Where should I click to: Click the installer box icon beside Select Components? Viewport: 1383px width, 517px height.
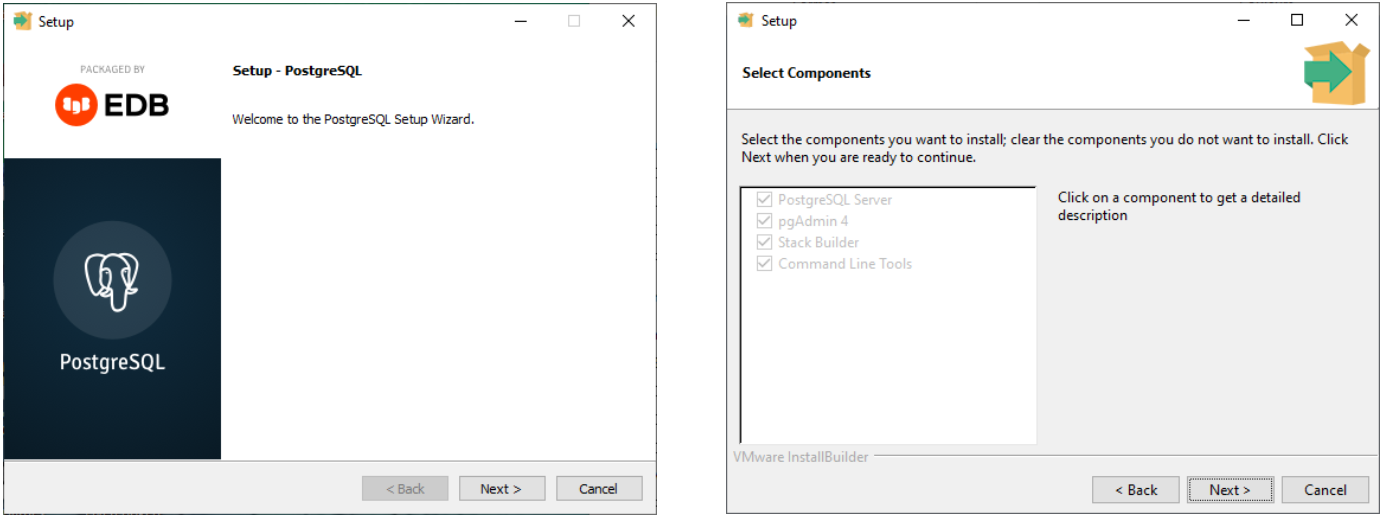1336,73
